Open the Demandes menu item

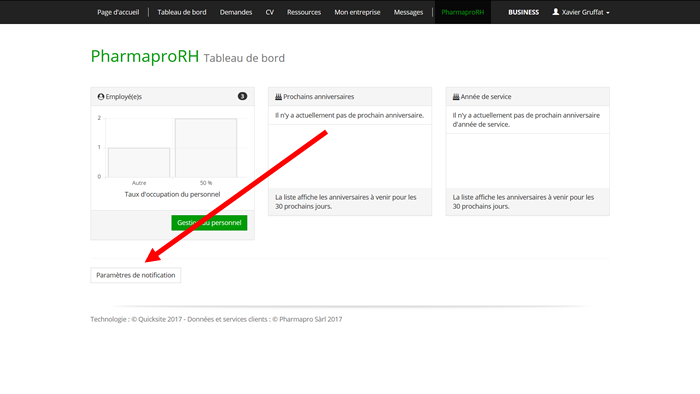236,12
